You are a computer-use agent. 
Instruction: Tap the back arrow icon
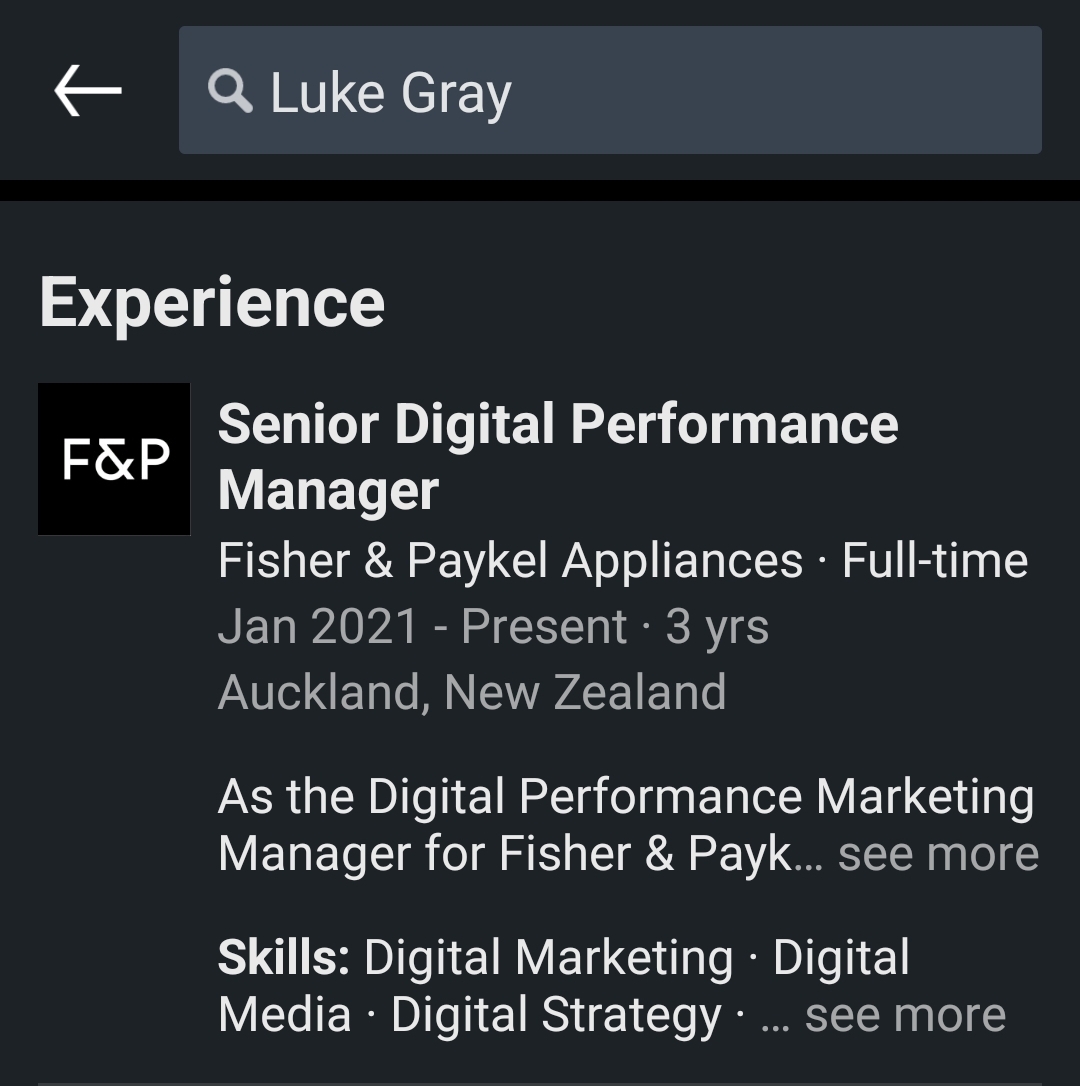[x=88, y=91]
